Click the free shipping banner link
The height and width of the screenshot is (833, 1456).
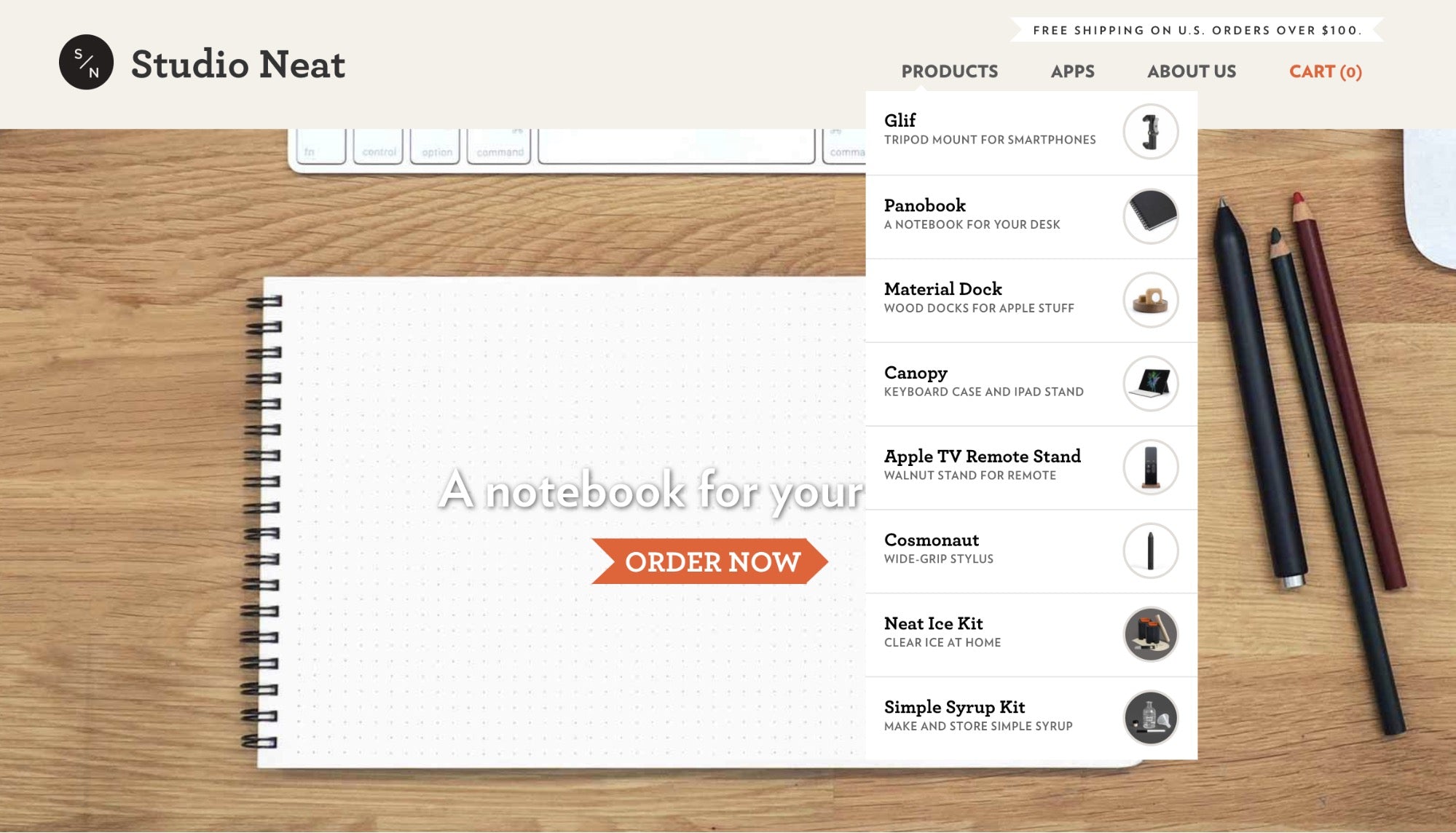[1197, 29]
